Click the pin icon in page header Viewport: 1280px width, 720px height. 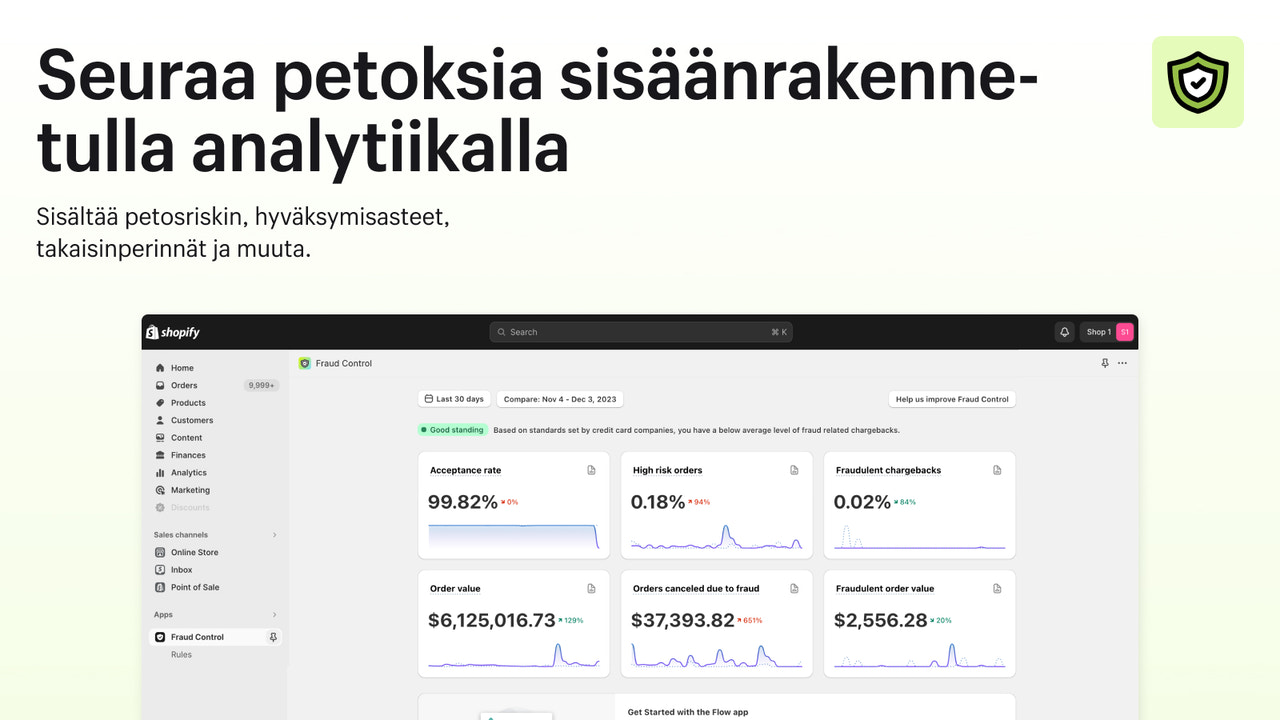click(x=1105, y=364)
